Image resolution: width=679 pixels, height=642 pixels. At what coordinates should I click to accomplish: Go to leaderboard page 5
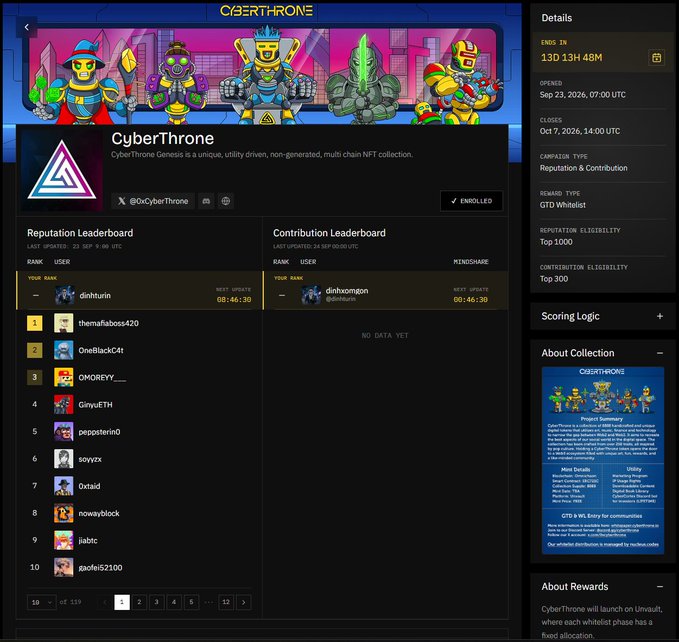(x=191, y=602)
